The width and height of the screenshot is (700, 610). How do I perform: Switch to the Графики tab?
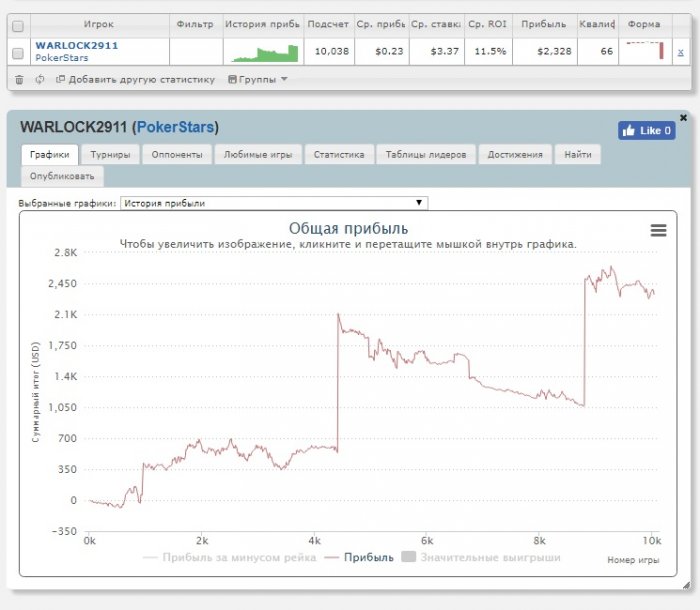tap(50, 155)
